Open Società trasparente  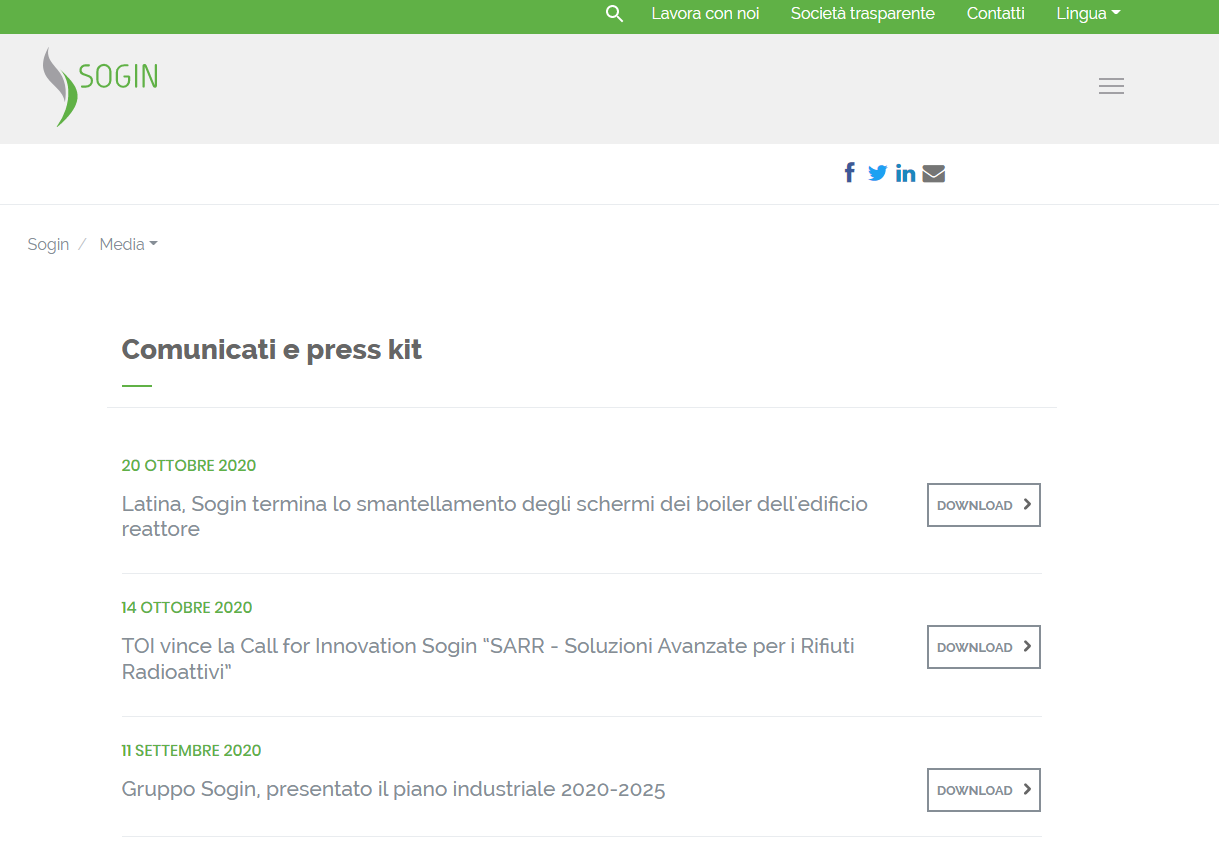[x=863, y=14]
